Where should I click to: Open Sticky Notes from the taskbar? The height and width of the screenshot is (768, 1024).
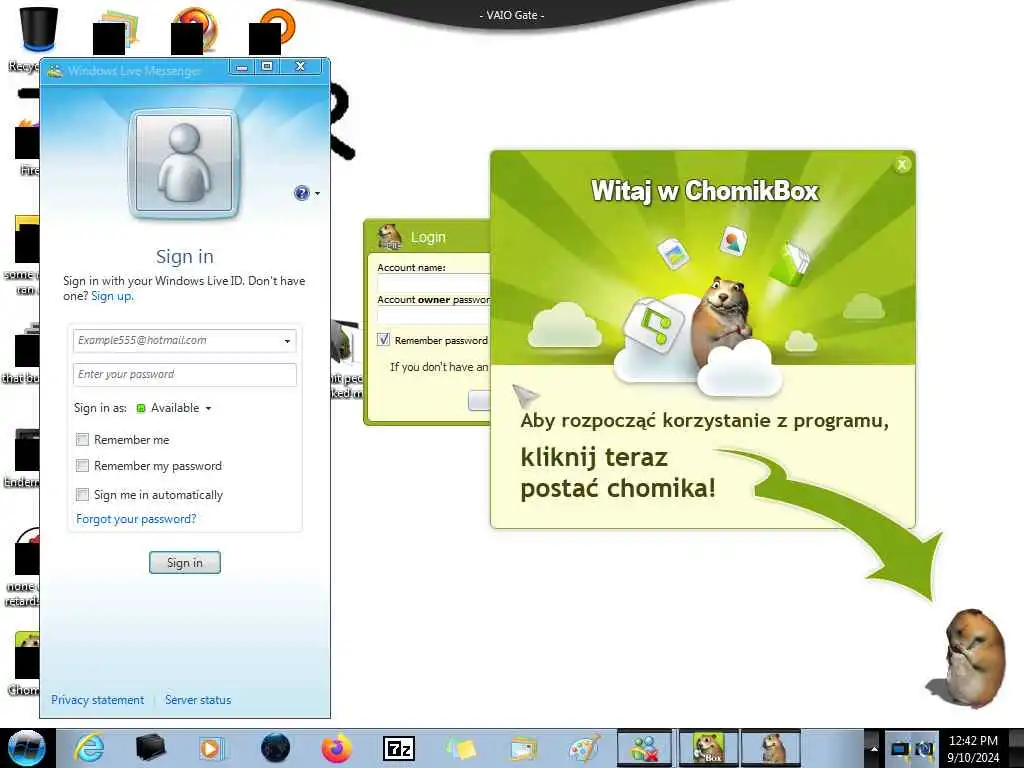pos(461,748)
